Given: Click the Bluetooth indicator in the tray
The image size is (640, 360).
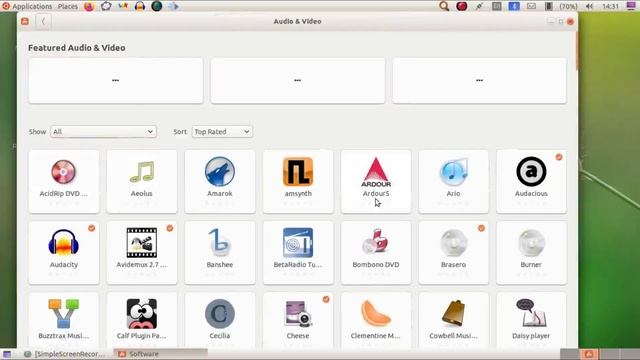Looking at the screenshot, I should pos(514,6).
